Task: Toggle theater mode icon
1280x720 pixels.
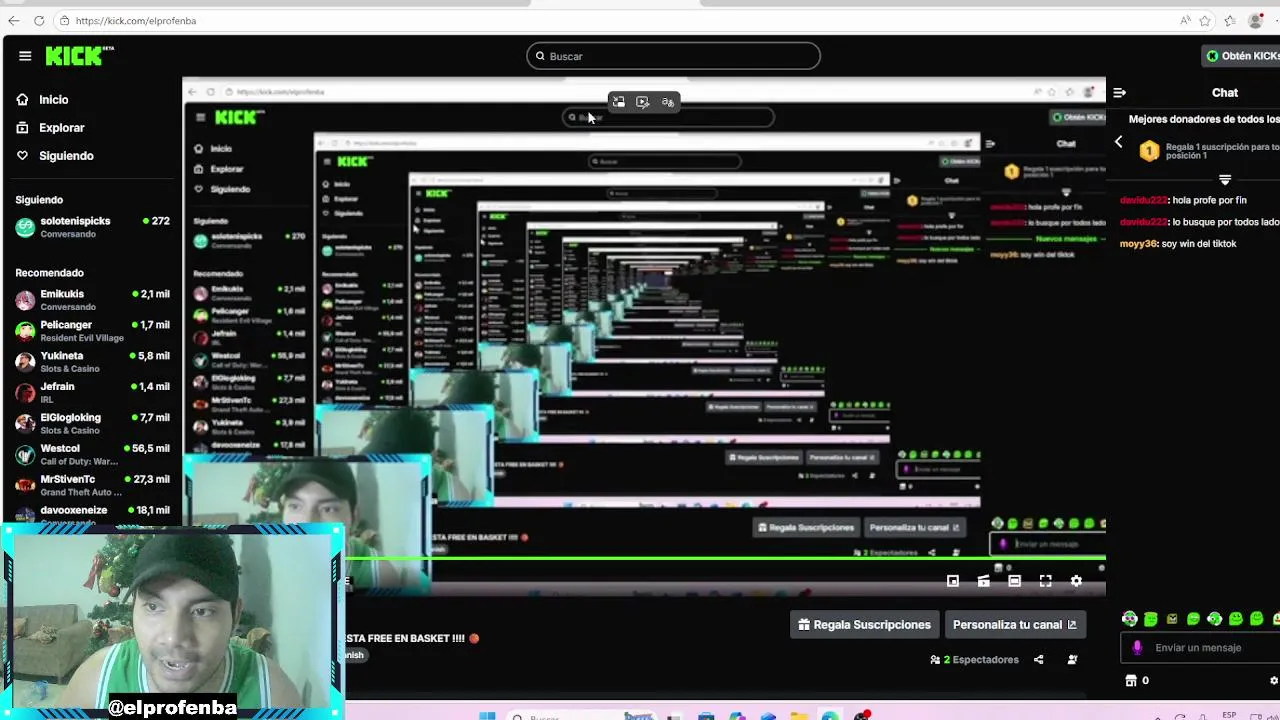Action: 1015,581
